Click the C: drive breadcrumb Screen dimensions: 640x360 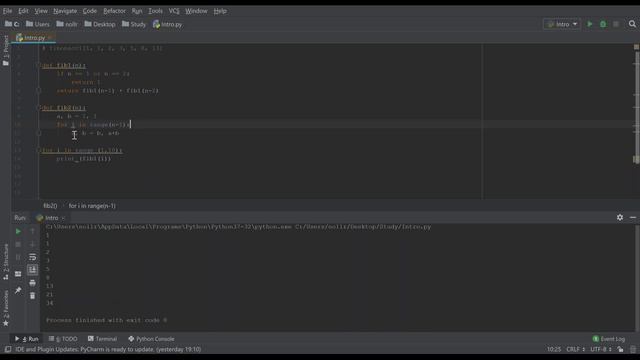[x=12, y=24]
